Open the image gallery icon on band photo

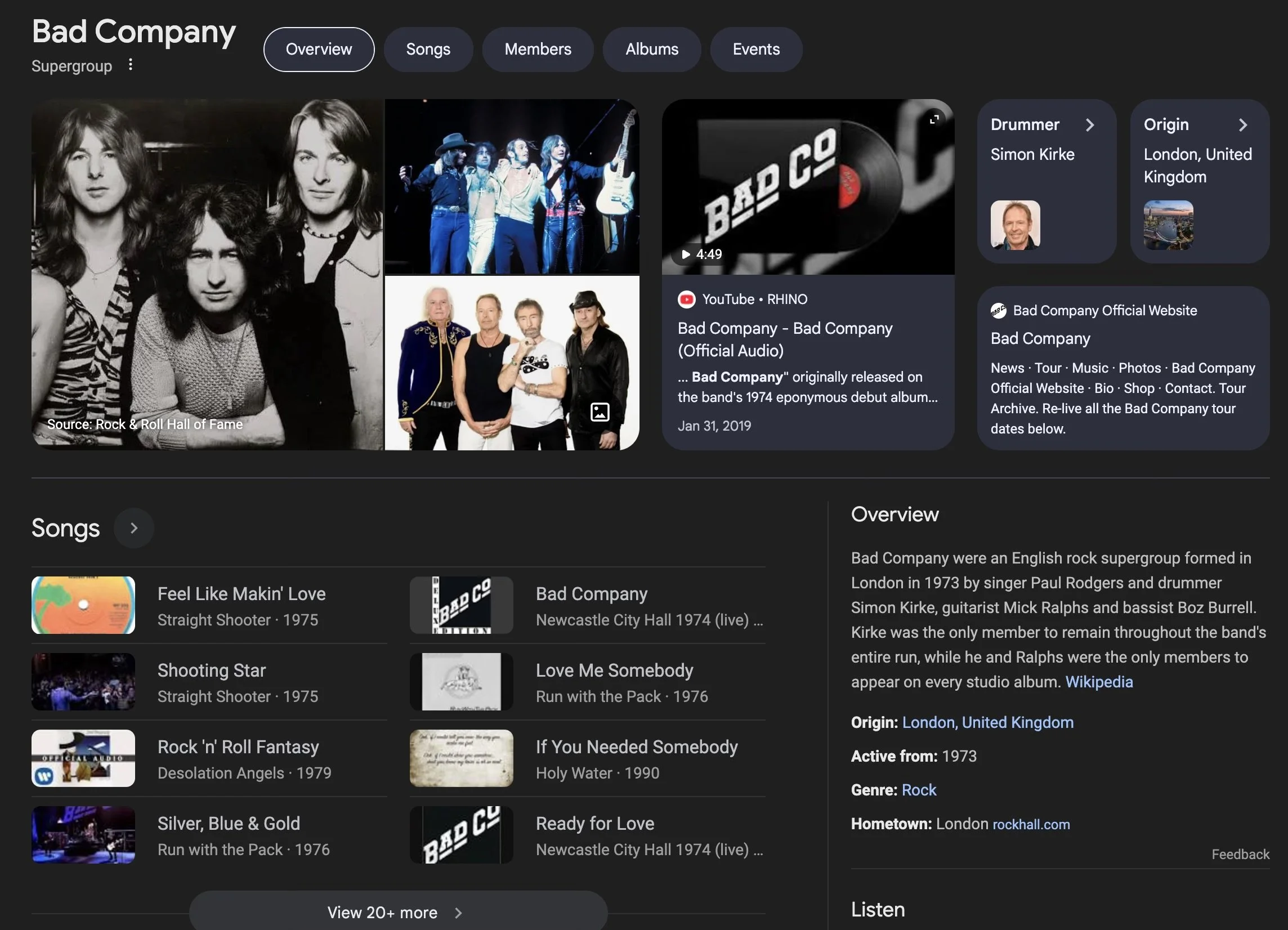coord(600,412)
